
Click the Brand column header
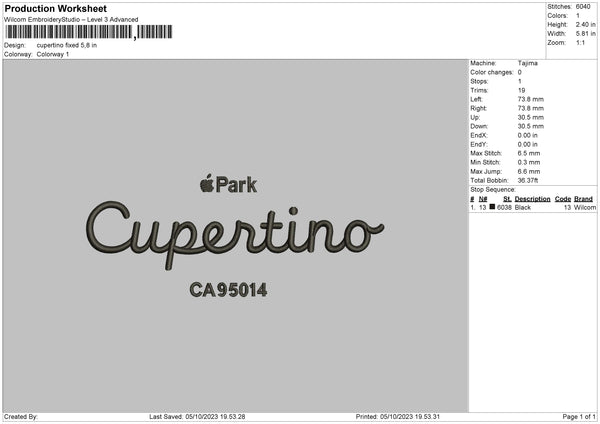coord(584,199)
